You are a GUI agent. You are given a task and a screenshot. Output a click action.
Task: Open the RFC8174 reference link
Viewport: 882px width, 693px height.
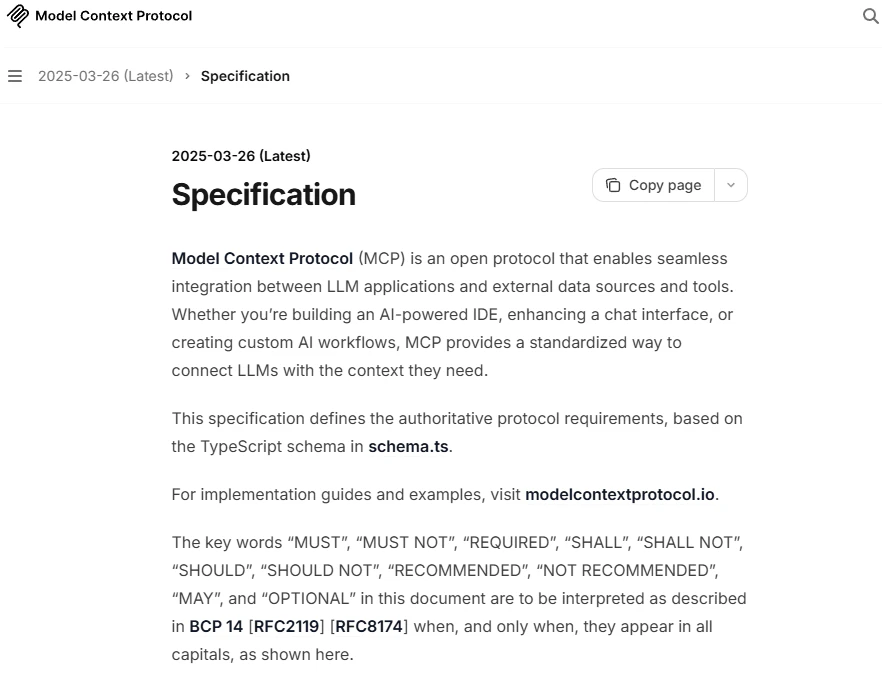click(x=369, y=627)
